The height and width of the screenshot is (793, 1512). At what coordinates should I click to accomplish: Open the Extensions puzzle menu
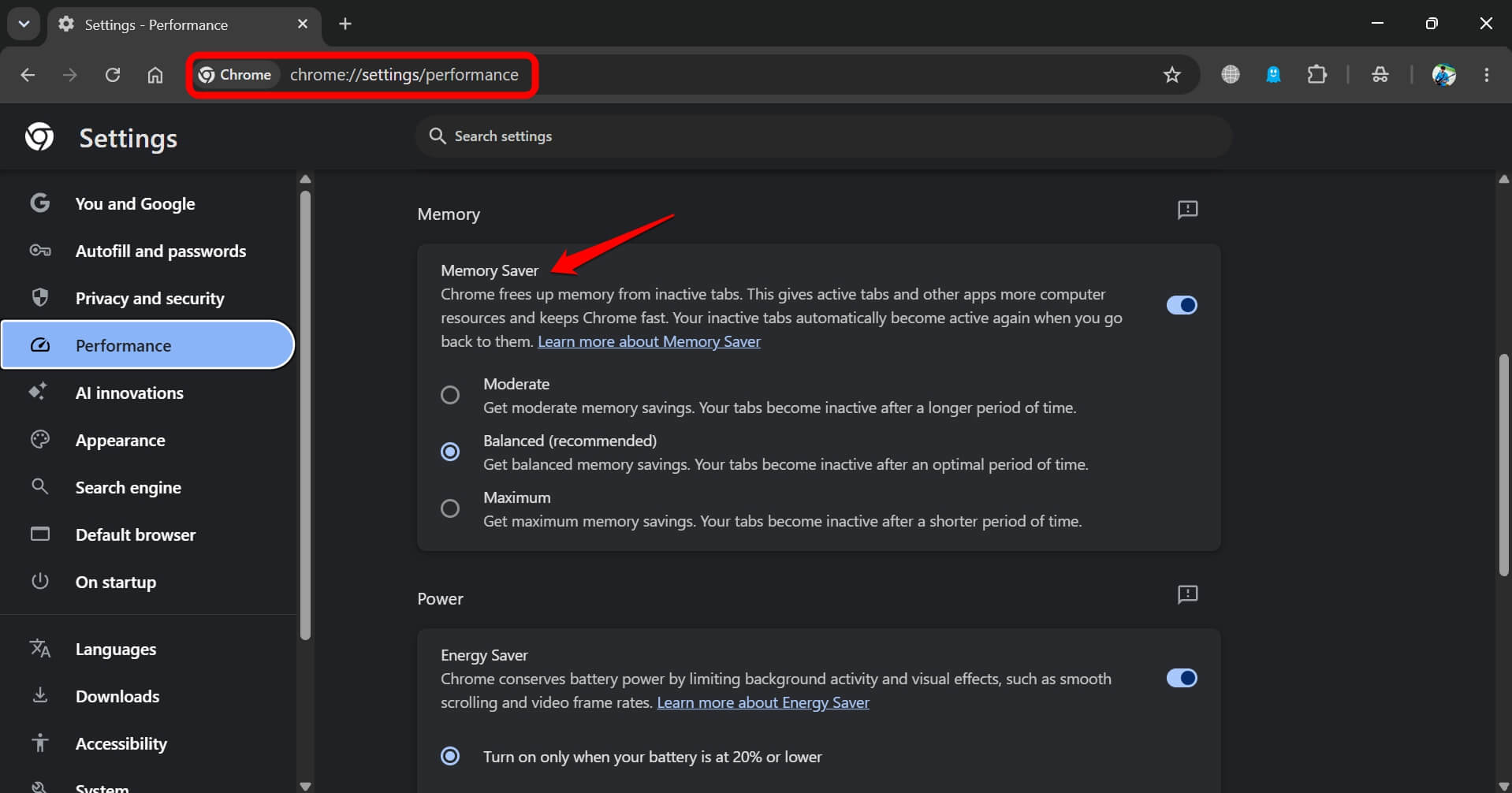pyautogui.click(x=1317, y=75)
